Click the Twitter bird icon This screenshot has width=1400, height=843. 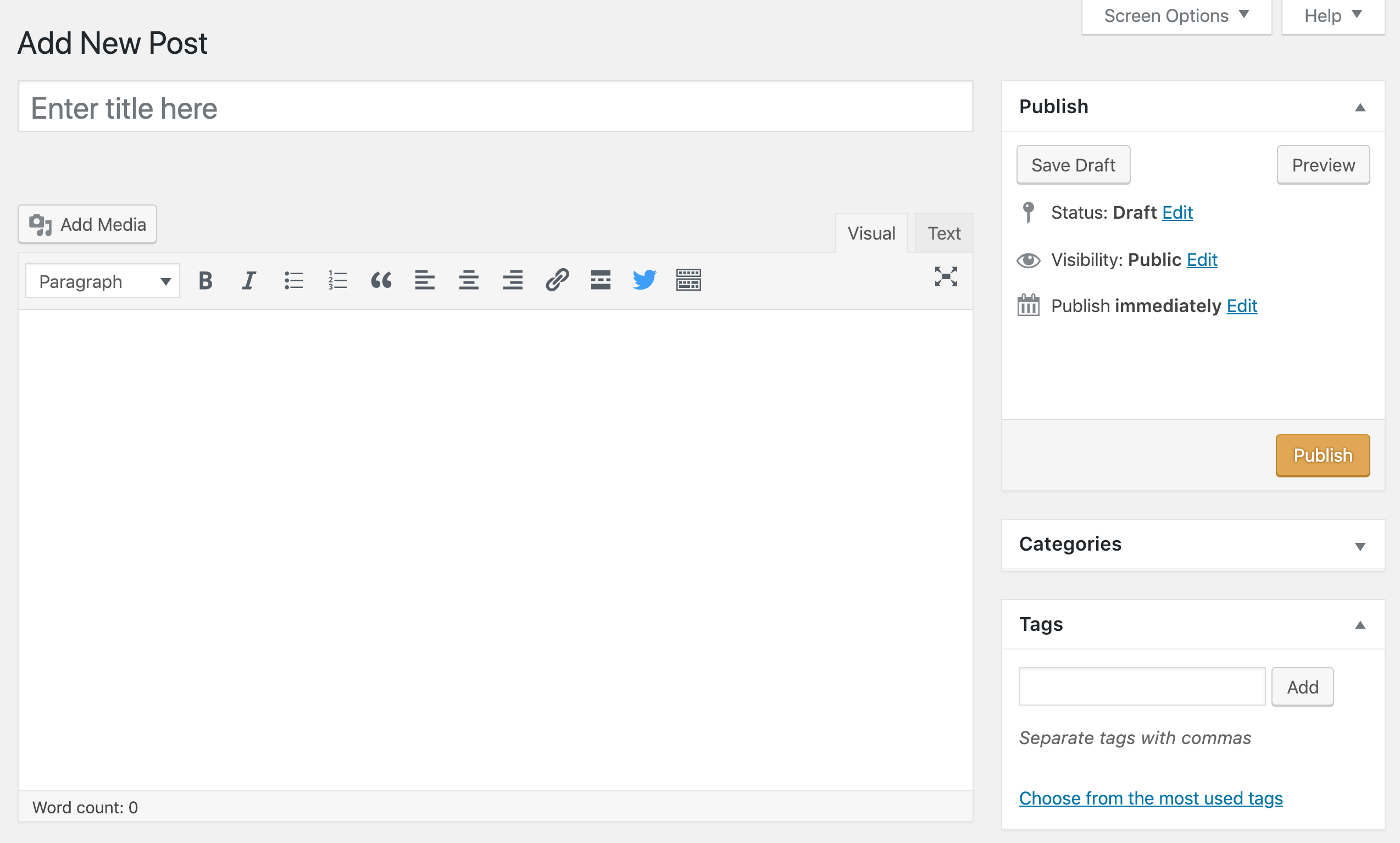(644, 280)
